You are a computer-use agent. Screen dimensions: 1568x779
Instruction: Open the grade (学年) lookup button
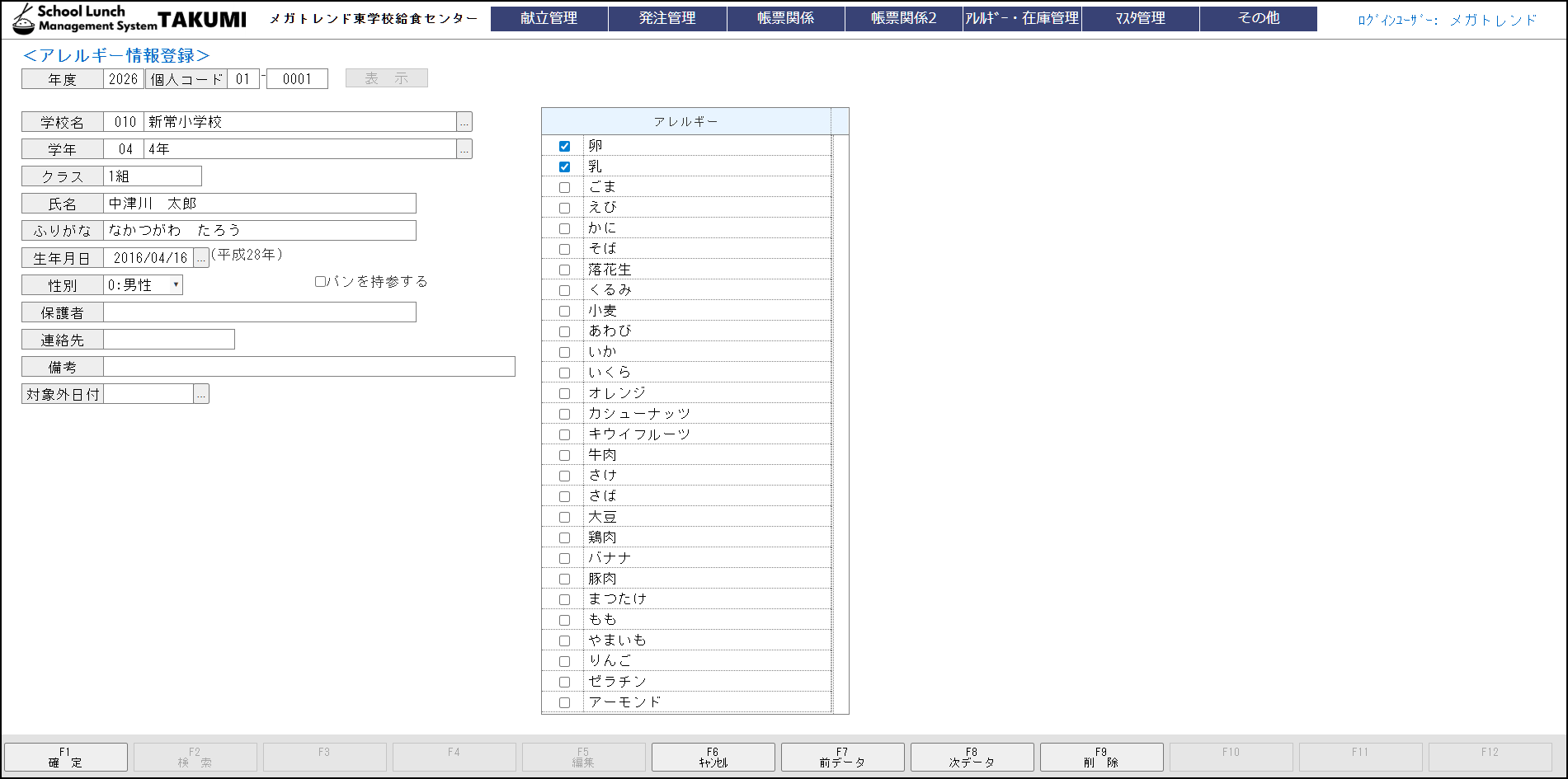click(465, 149)
